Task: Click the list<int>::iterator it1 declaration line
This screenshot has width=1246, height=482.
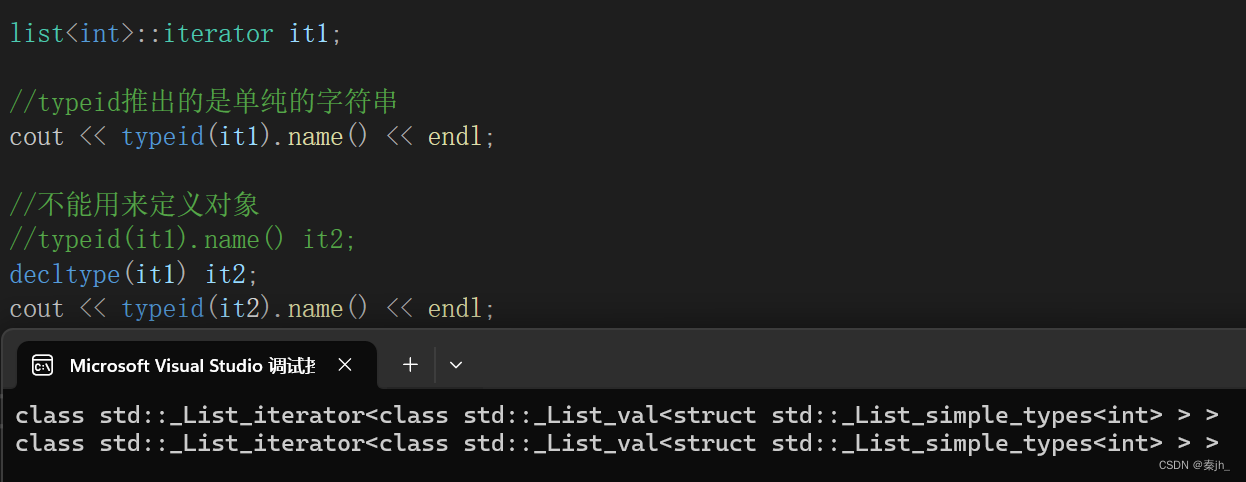Action: (176, 33)
